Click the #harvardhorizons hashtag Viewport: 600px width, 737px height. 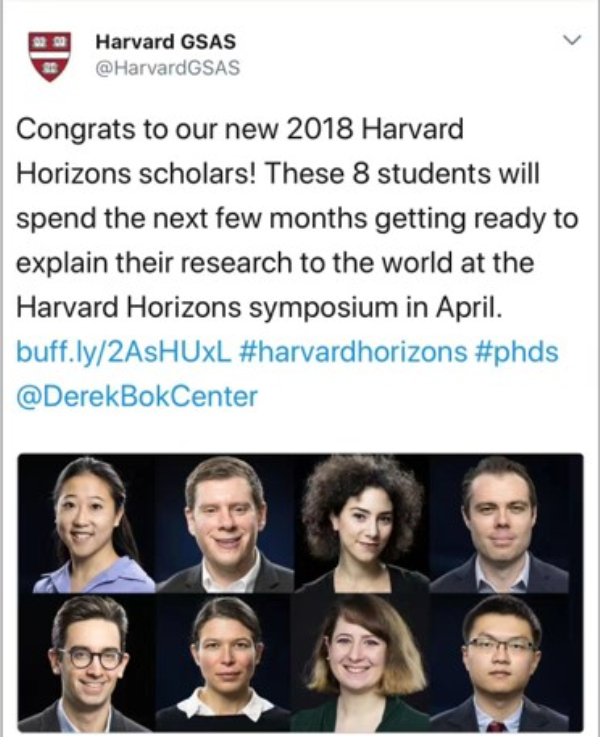click(x=353, y=352)
